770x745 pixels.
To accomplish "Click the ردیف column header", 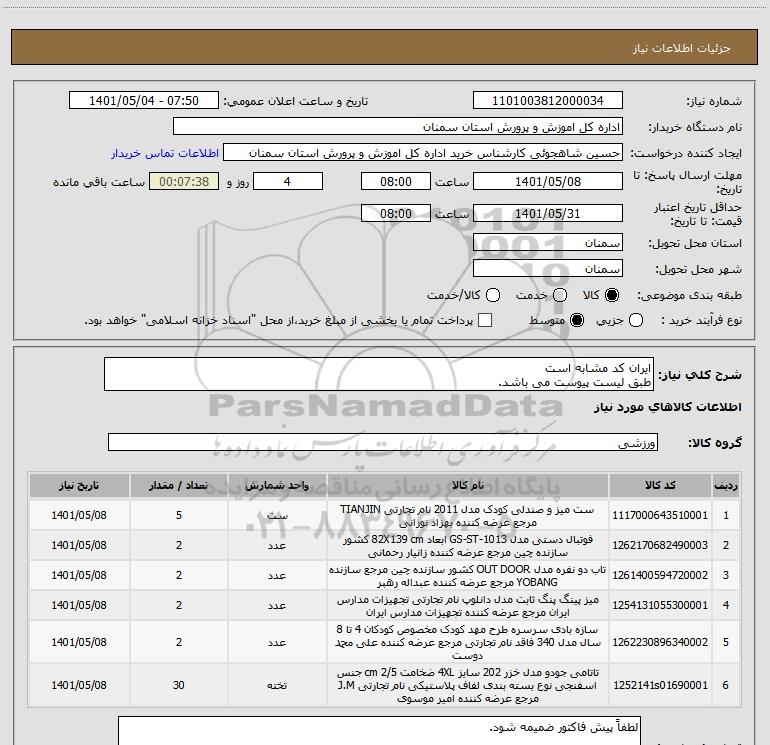I will (725, 486).
